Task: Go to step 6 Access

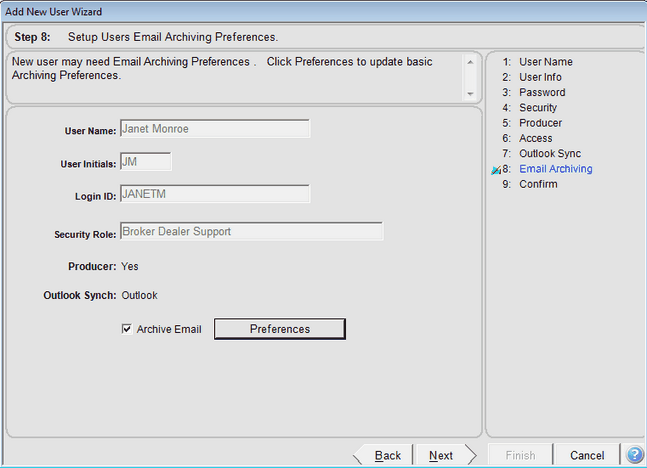Action: tap(536, 138)
